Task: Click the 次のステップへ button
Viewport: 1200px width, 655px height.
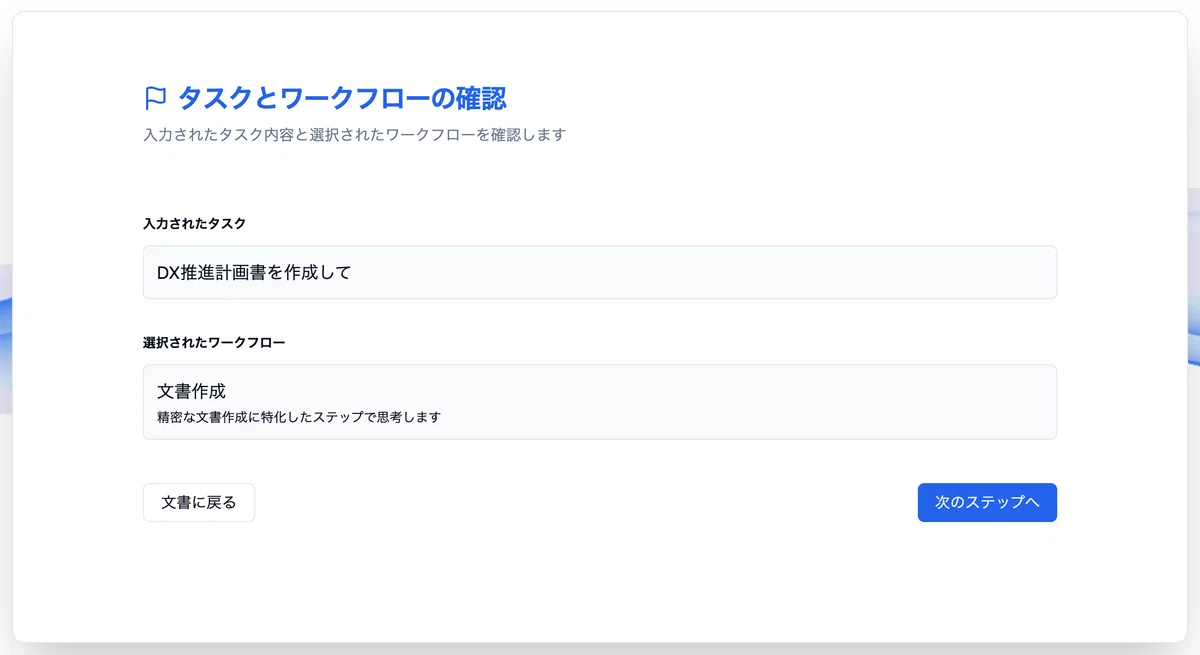Action: click(x=987, y=503)
